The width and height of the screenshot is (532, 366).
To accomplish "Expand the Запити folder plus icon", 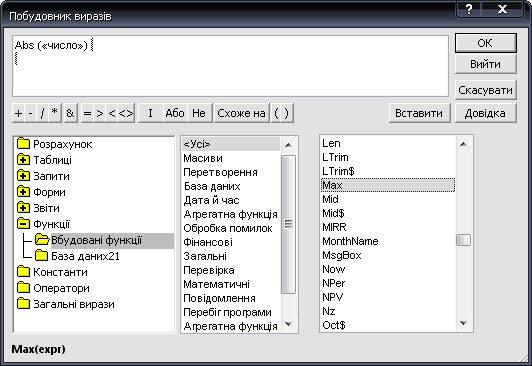I will (x=23, y=176).
